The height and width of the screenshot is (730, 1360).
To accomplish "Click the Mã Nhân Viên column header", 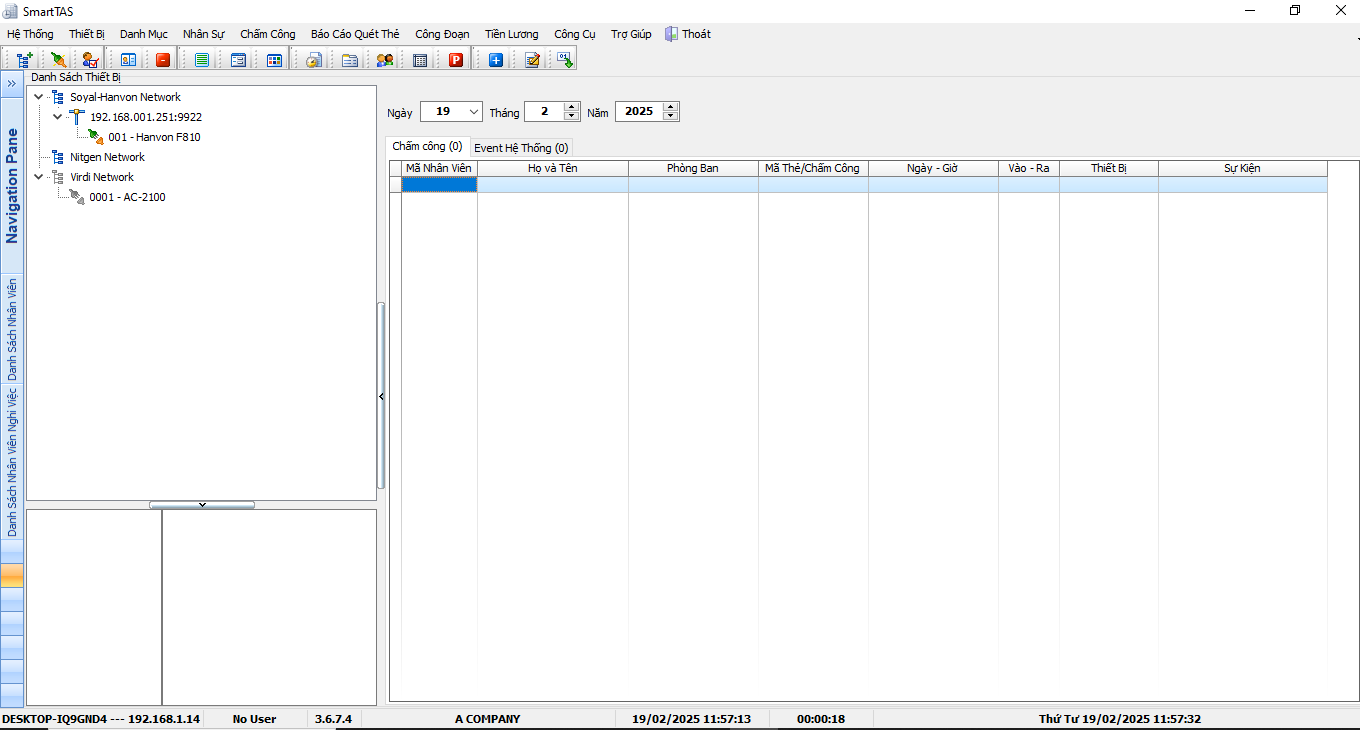I will pyautogui.click(x=439, y=168).
